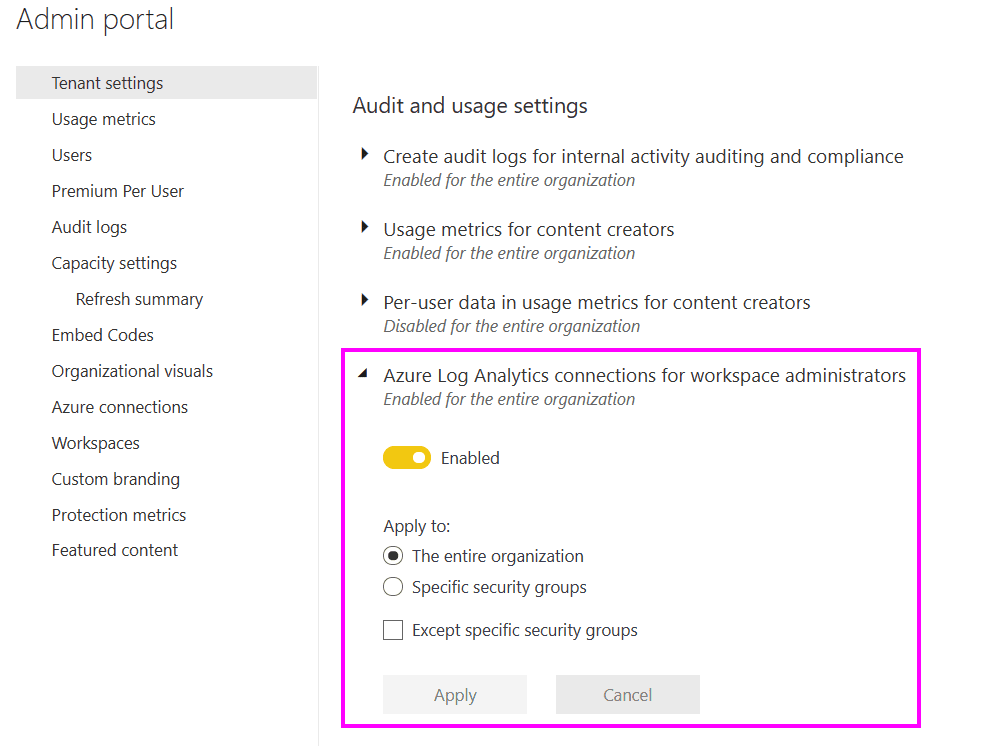Expand Per-user data in usage metrics arrow

click(364, 299)
